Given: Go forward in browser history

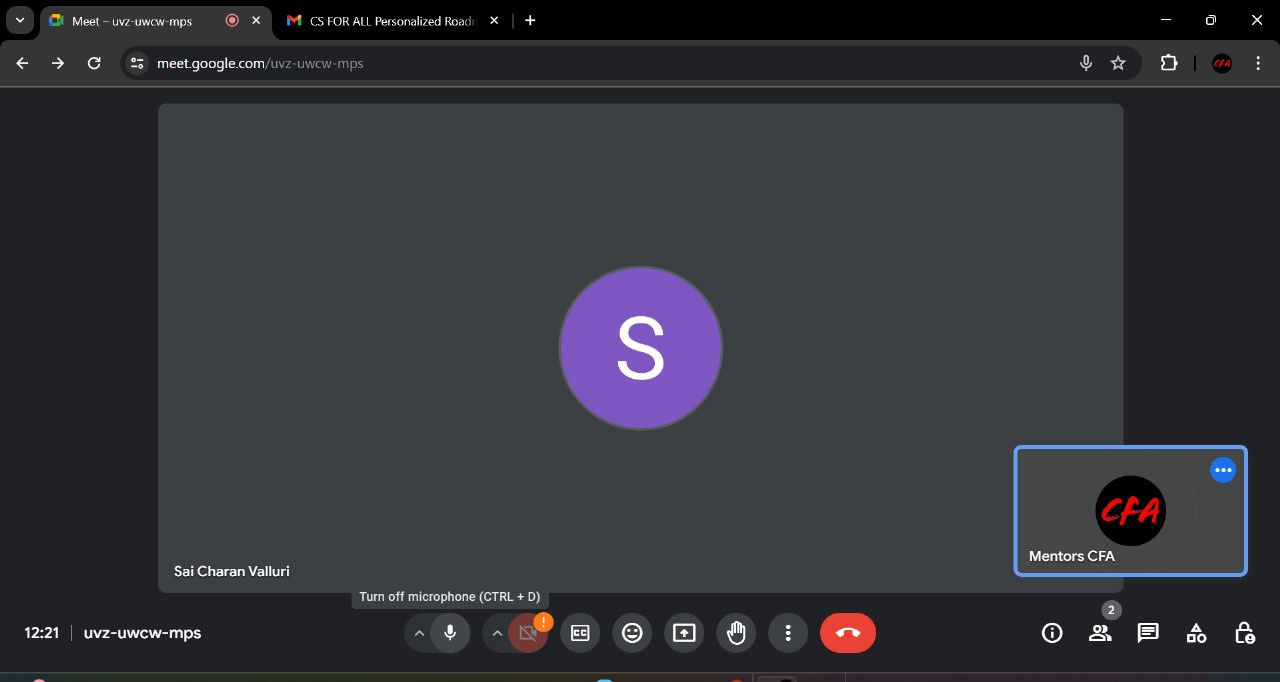Looking at the screenshot, I should pos(58,63).
